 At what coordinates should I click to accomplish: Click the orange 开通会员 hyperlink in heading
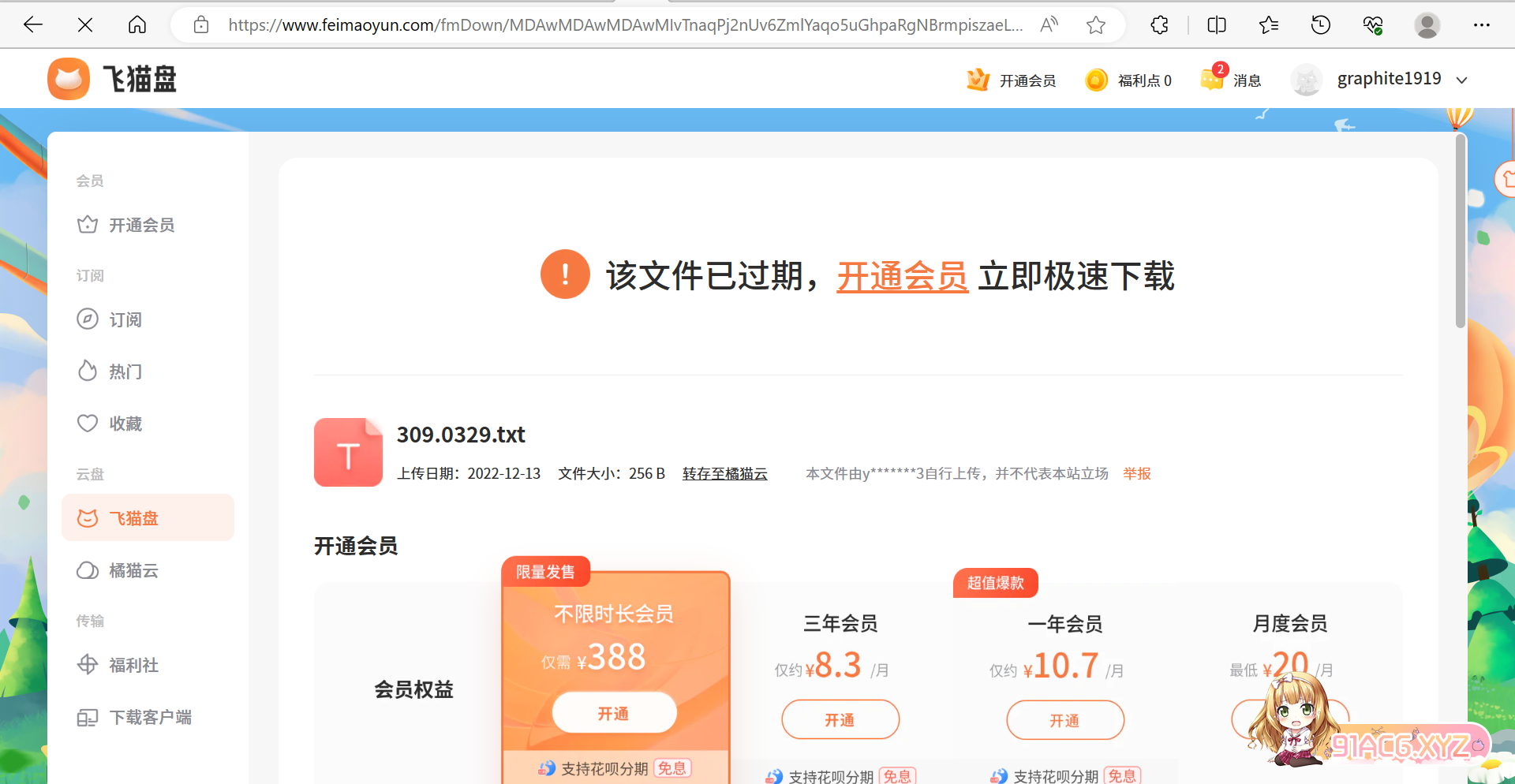902,277
